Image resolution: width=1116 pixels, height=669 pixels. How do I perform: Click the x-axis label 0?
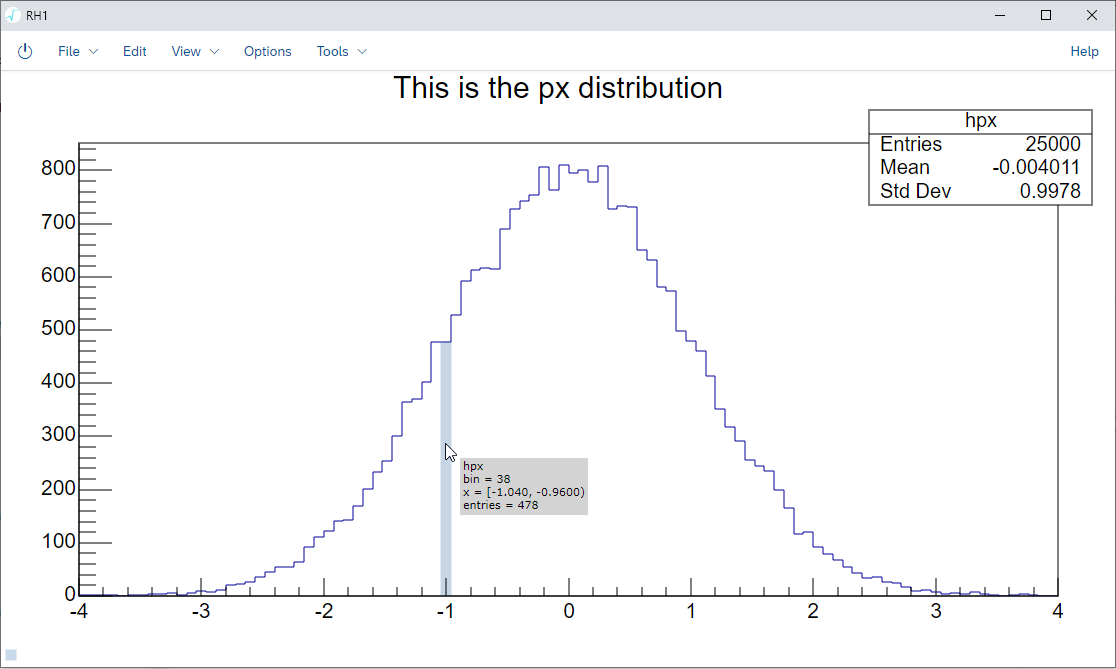pos(568,611)
